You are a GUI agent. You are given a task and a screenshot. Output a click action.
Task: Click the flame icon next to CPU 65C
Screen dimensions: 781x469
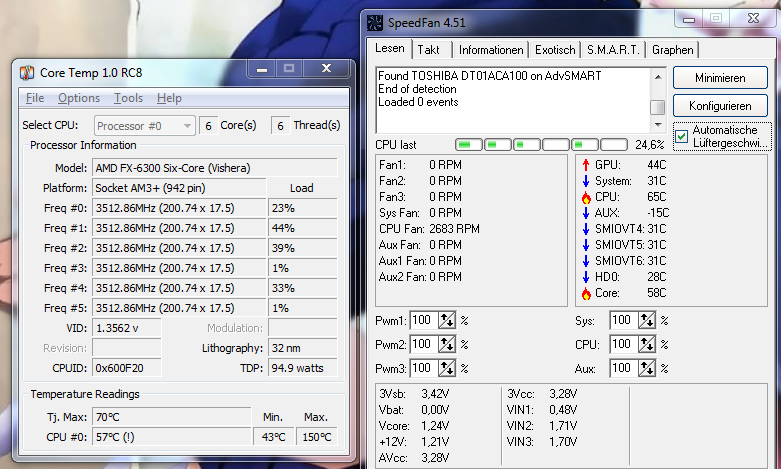click(586, 197)
